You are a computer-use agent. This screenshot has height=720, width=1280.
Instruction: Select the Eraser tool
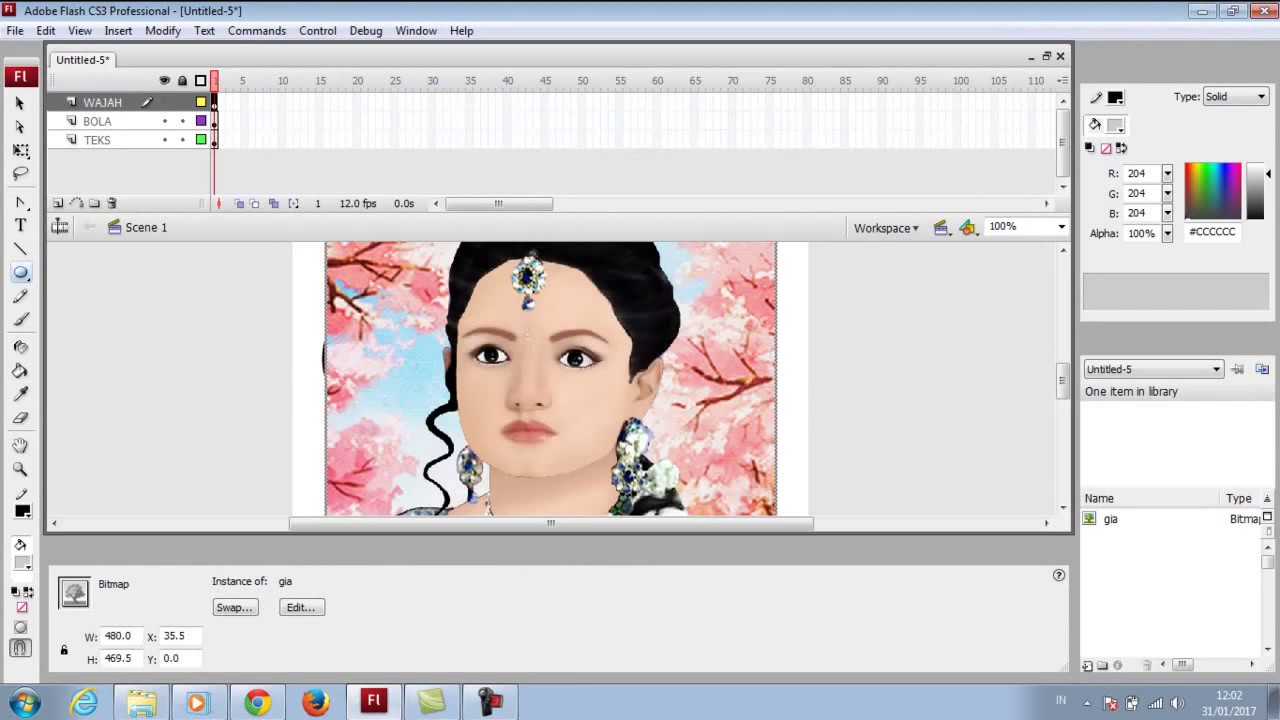tap(20, 418)
